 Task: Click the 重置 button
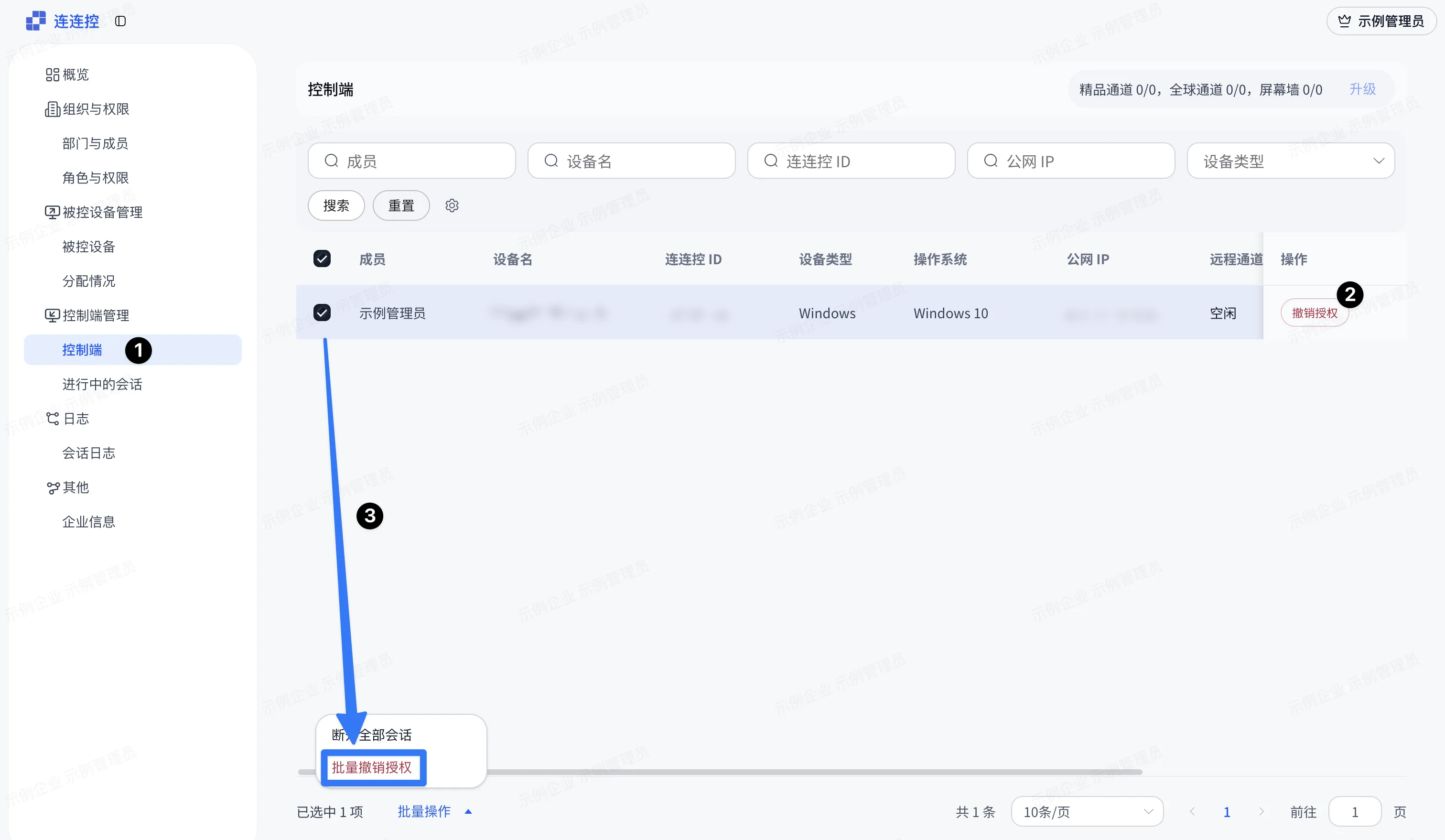pyautogui.click(x=401, y=205)
